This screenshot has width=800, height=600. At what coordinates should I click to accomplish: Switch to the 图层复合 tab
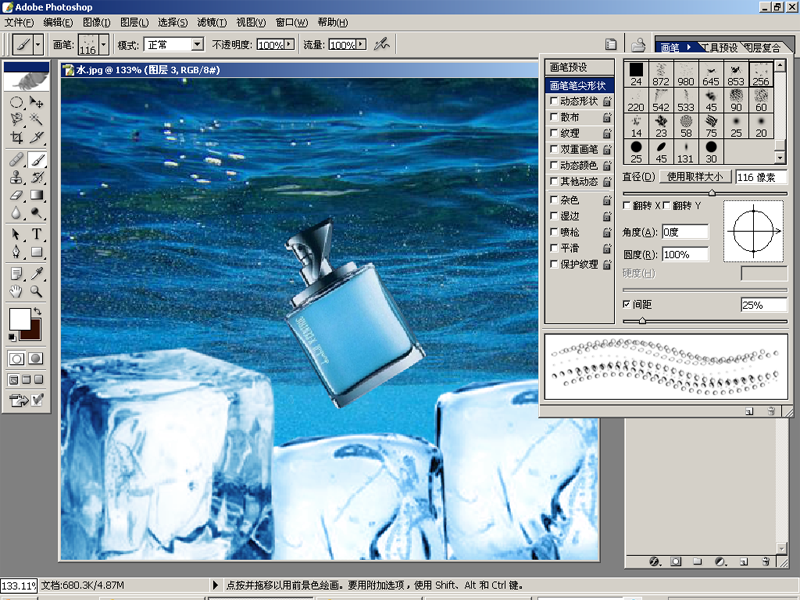pyautogui.click(x=762, y=47)
